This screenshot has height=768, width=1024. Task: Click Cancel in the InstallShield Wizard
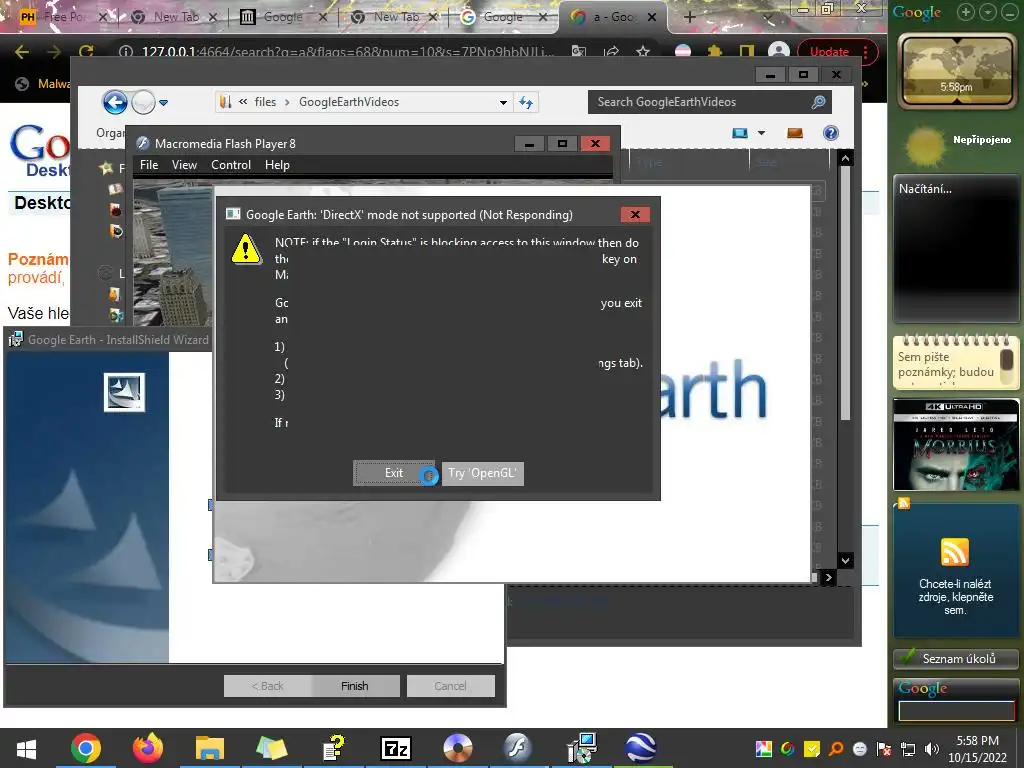[451, 686]
